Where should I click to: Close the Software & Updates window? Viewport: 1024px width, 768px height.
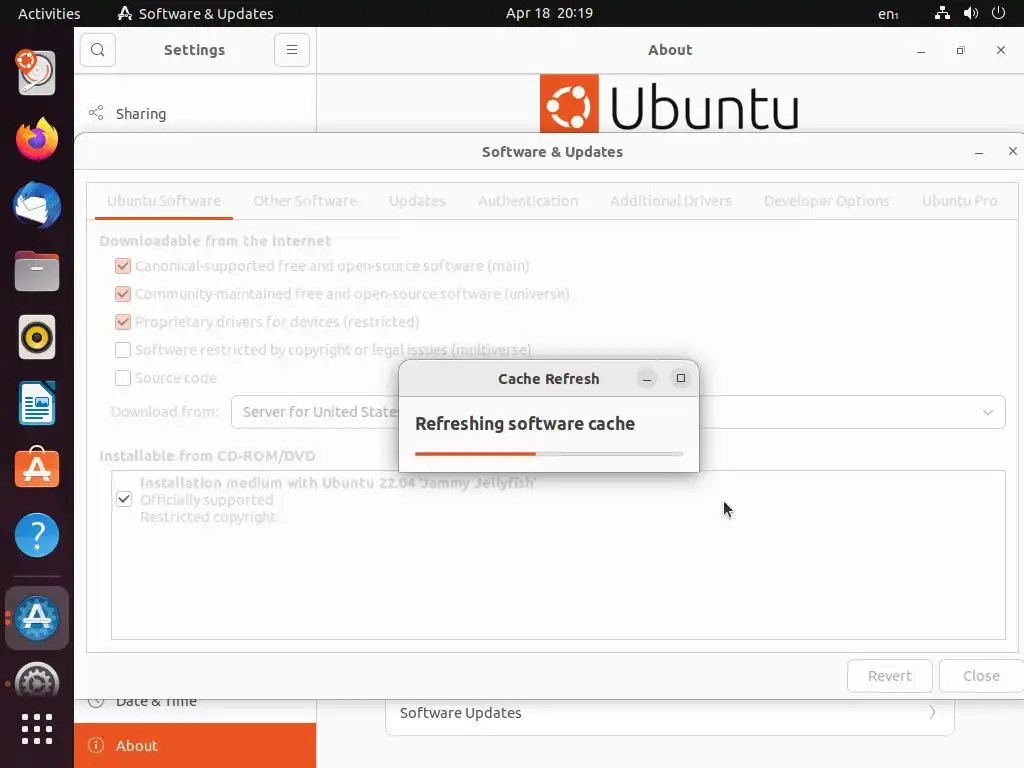(1012, 152)
